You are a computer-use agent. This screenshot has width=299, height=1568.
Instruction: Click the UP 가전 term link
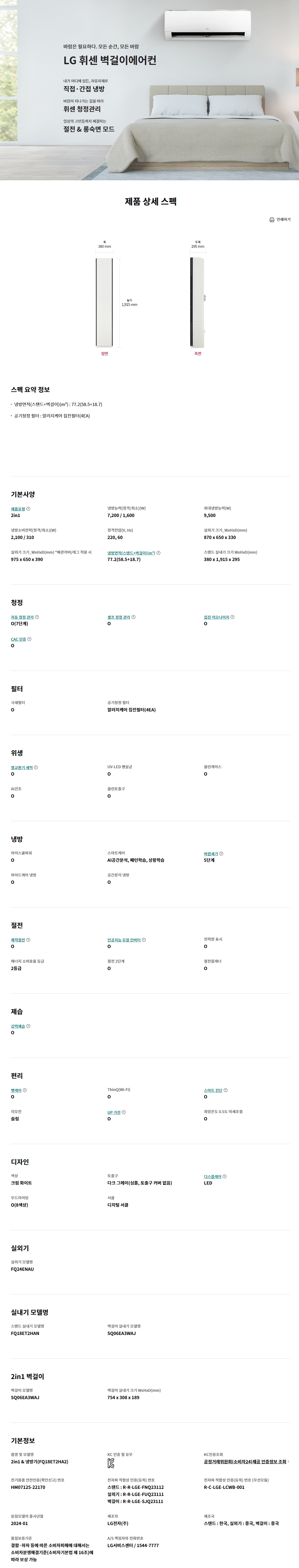[x=114, y=1112]
